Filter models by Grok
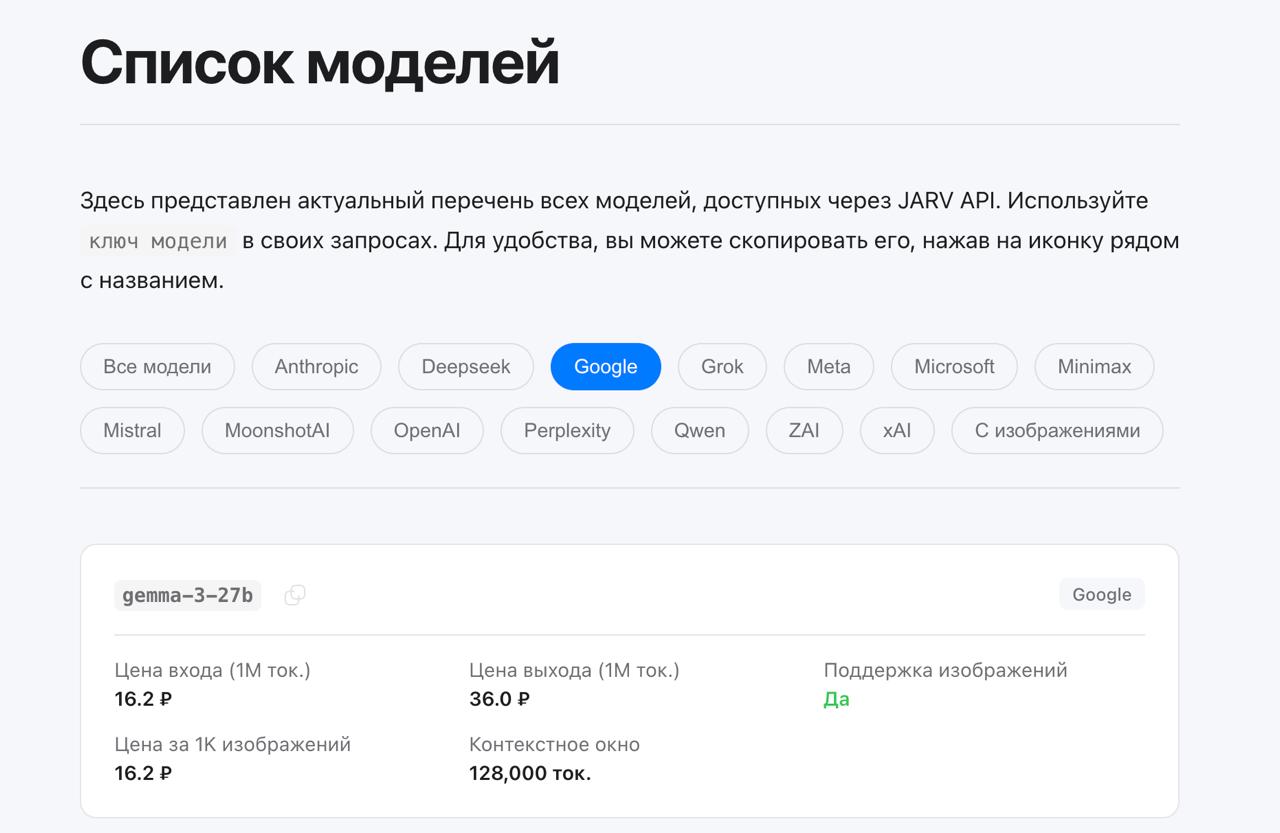This screenshot has height=833, width=1280. coord(722,366)
